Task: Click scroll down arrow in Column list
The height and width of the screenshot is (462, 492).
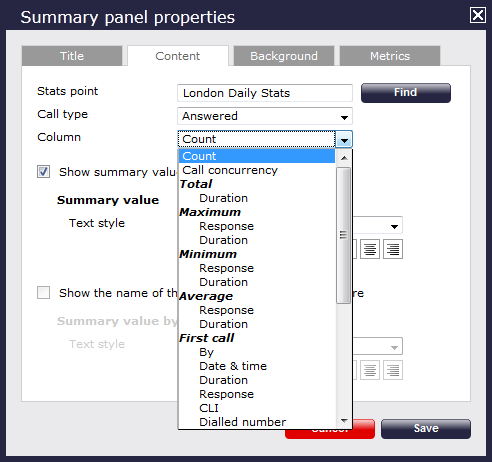Action: (x=344, y=421)
